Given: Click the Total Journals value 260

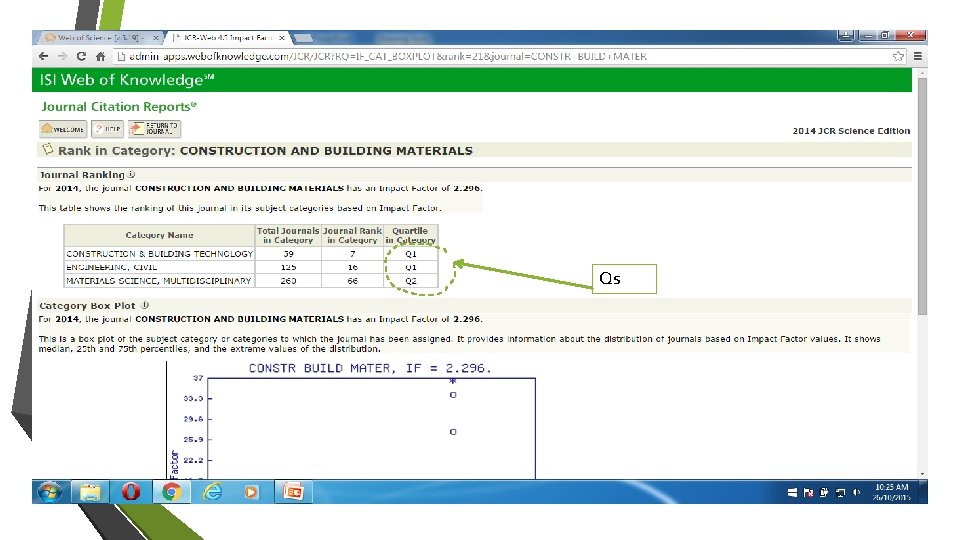Looking at the screenshot, I should click(288, 280).
